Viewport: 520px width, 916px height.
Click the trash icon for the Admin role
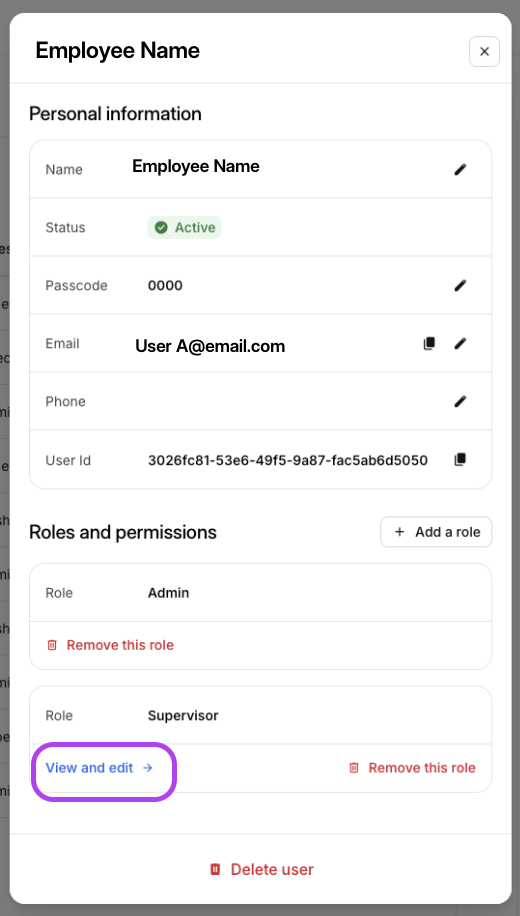tap(52, 645)
